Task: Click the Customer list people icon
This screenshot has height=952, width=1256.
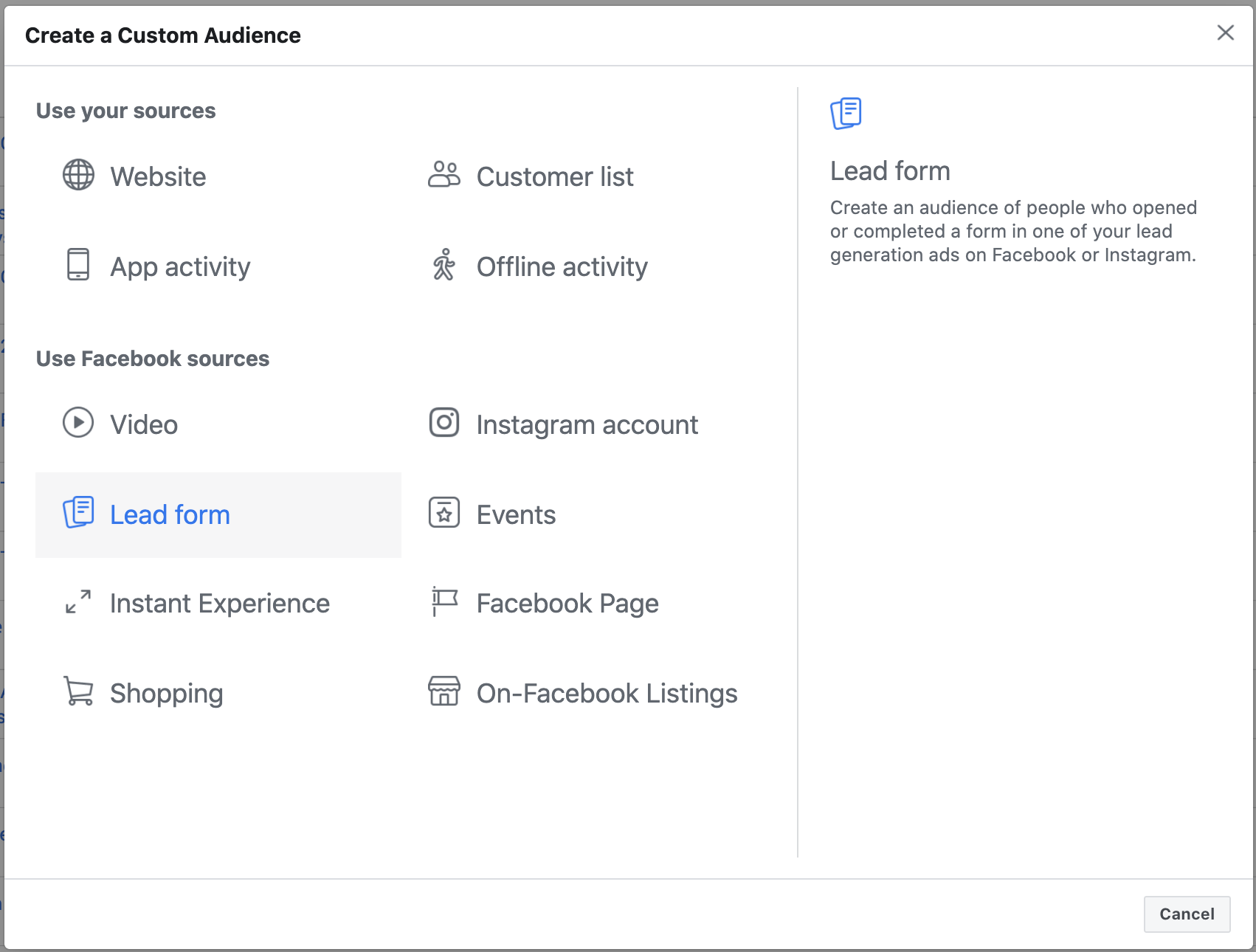Action: (444, 175)
